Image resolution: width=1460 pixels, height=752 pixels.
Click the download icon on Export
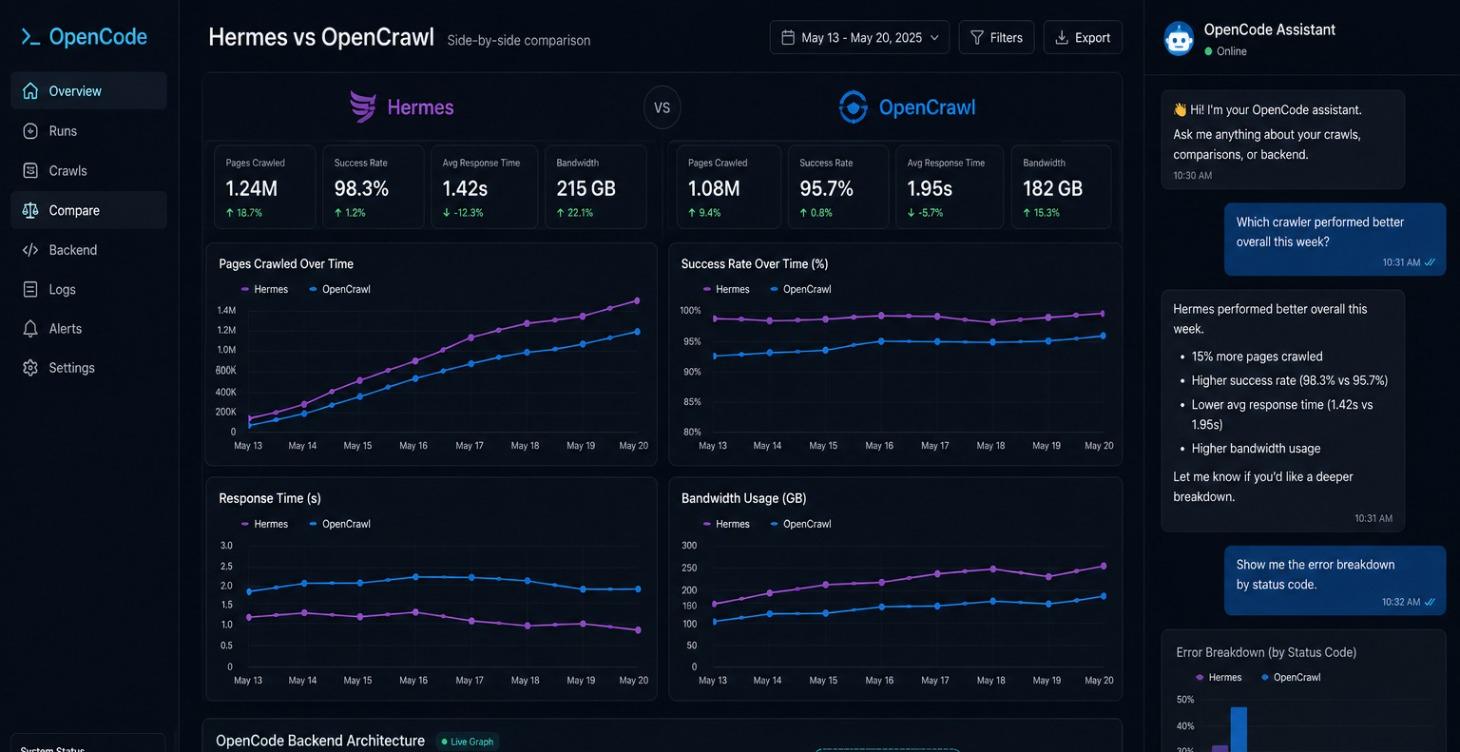[x=1062, y=37]
